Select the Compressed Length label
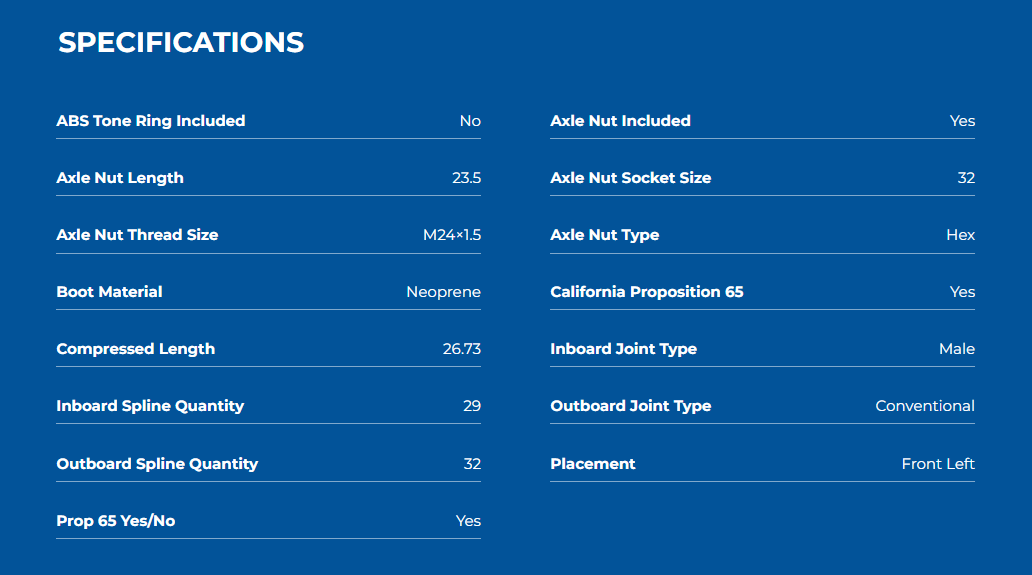Screen dimensions: 1032x575 pos(136,349)
